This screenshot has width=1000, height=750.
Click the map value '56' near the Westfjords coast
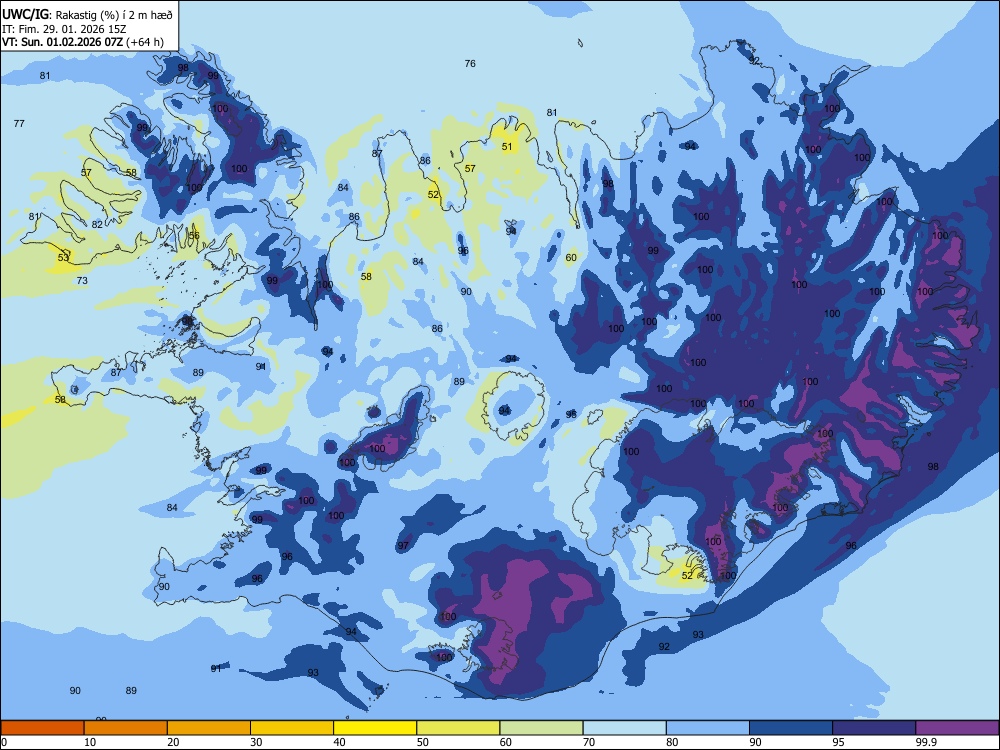[x=194, y=235]
